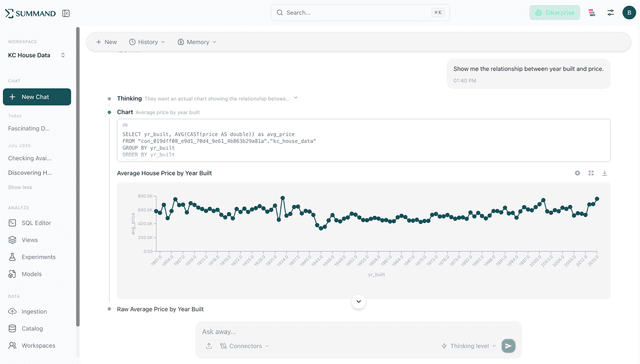Open the red stacked bars icon in the header
640x364 pixels.
pyautogui.click(x=592, y=13)
